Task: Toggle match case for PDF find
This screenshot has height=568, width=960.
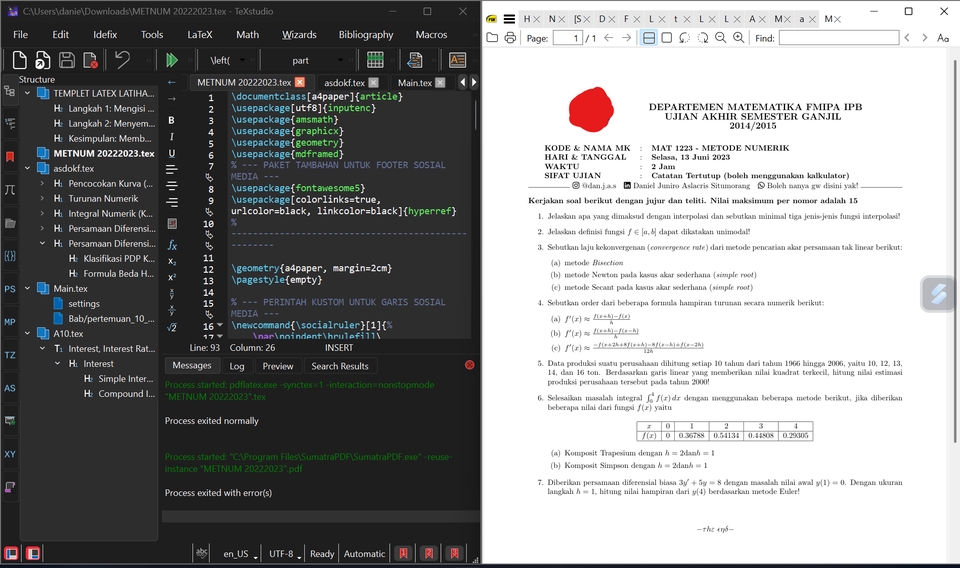Action: coord(943,38)
